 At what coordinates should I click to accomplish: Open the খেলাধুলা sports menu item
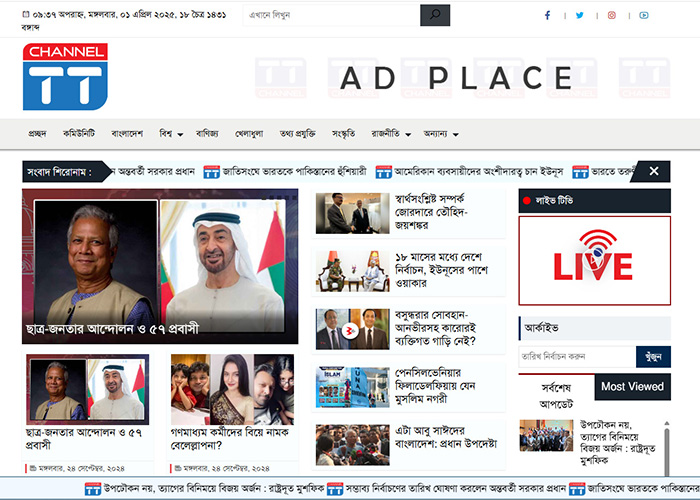pos(256,133)
